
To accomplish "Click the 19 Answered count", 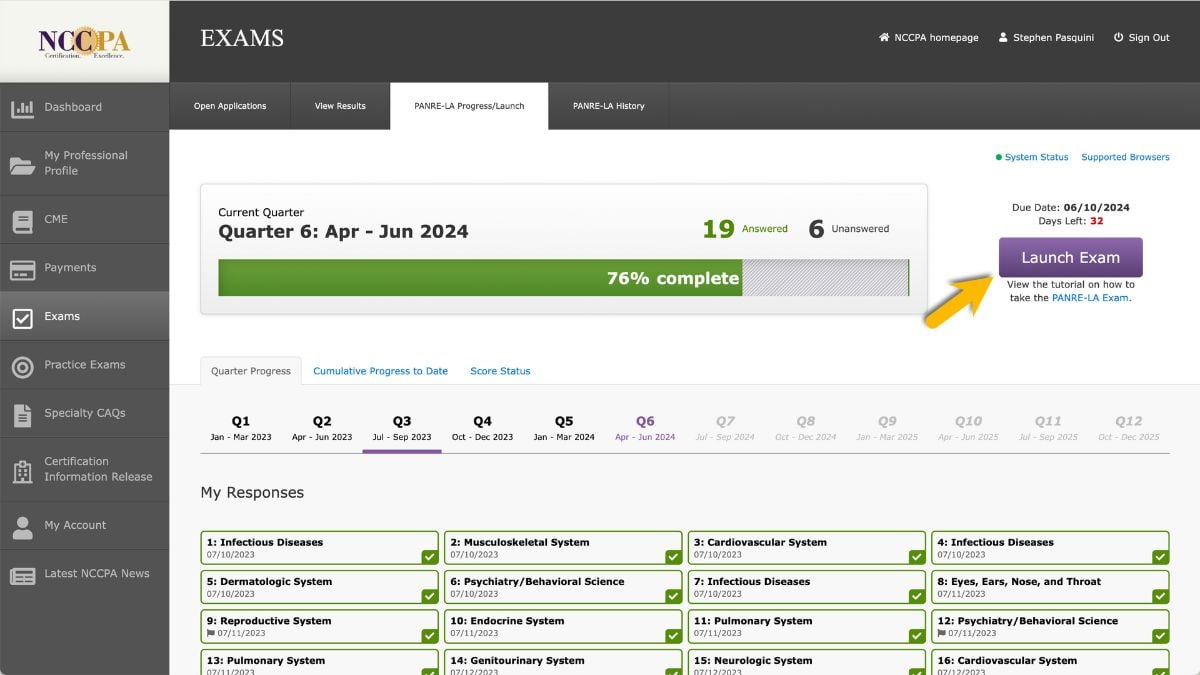I will tap(745, 229).
